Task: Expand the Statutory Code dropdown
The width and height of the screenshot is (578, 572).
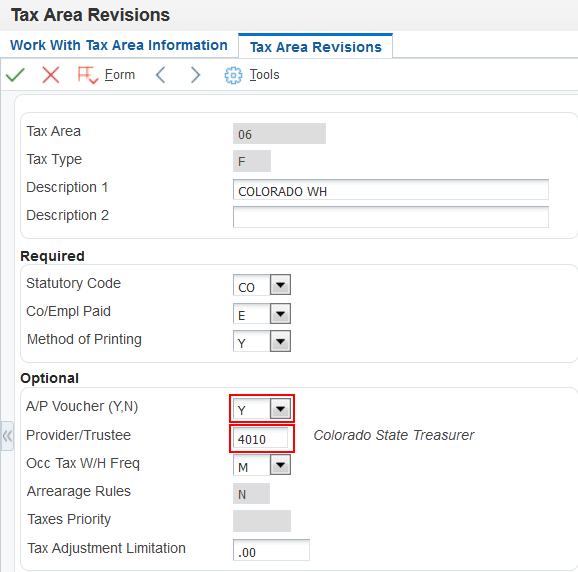Action: tap(280, 285)
